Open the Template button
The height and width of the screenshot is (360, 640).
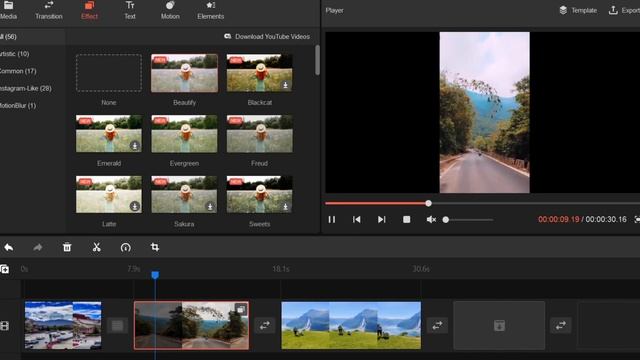(578, 11)
